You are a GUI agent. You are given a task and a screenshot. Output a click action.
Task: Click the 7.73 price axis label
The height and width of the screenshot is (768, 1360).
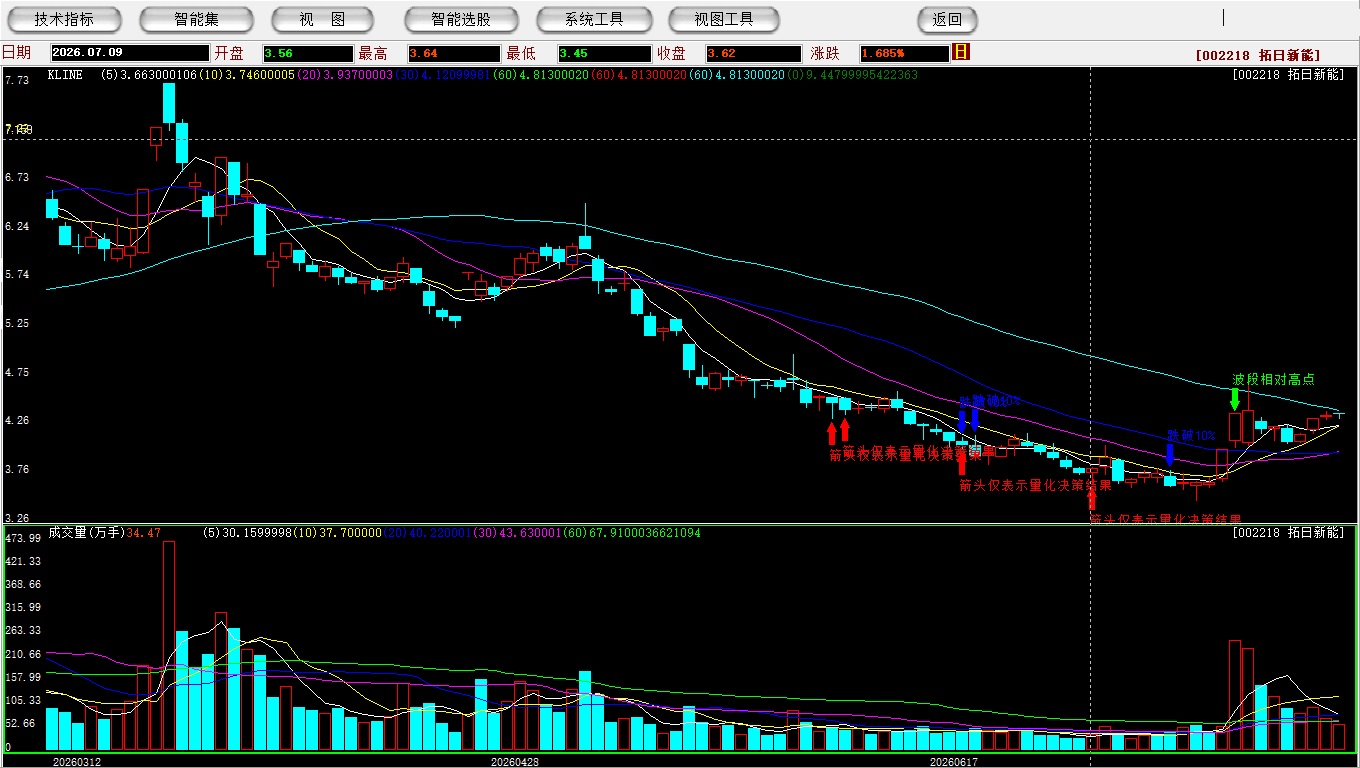click(x=17, y=81)
